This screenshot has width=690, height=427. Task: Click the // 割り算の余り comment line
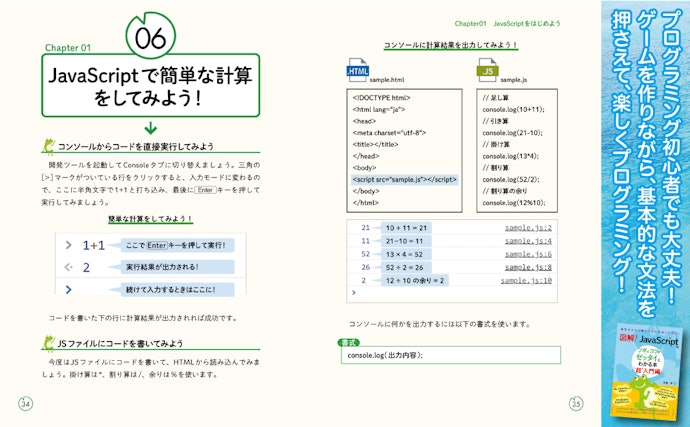click(x=504, y=191)
